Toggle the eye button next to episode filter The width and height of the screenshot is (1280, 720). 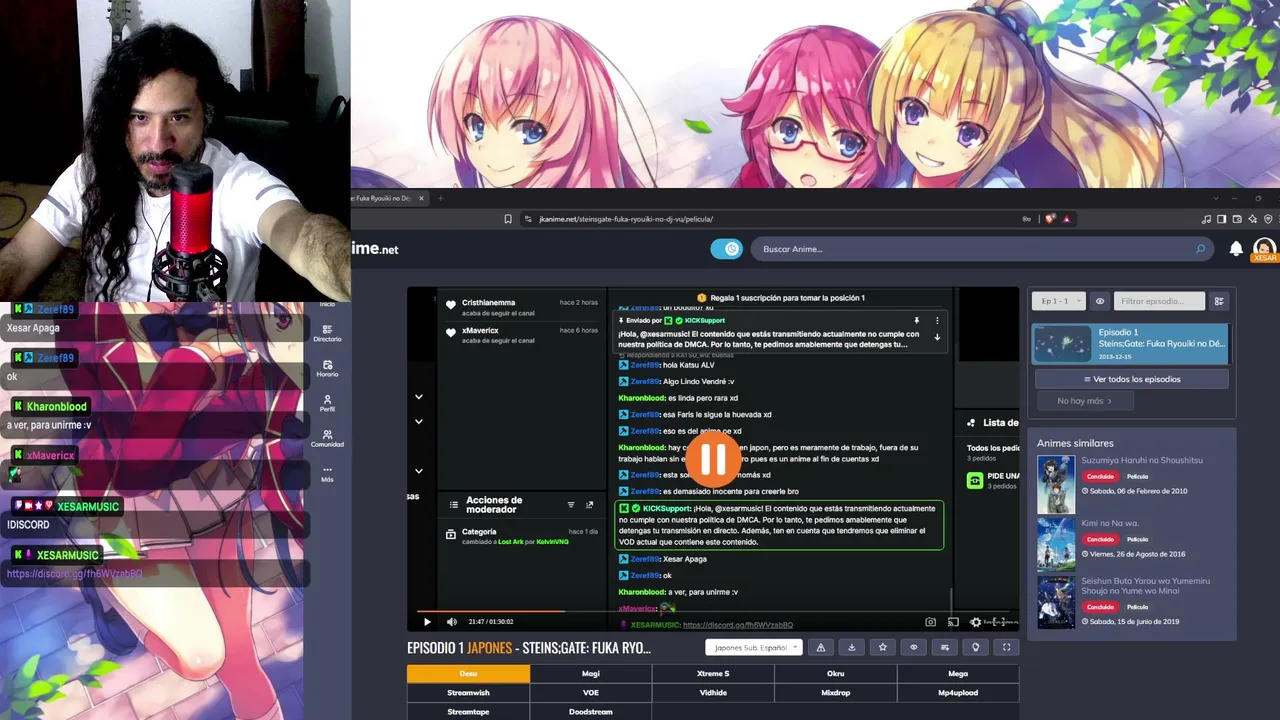(1100, 301)
